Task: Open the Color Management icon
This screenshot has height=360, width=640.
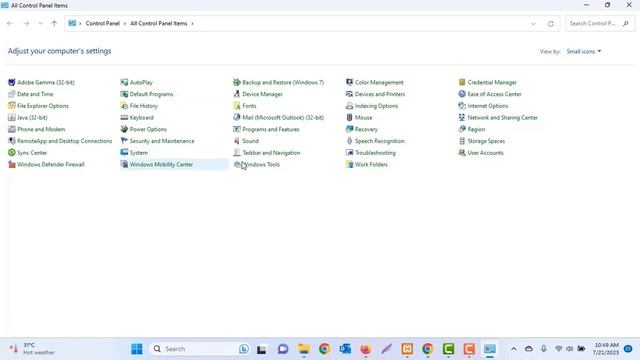Action: [x=349, y=82]
